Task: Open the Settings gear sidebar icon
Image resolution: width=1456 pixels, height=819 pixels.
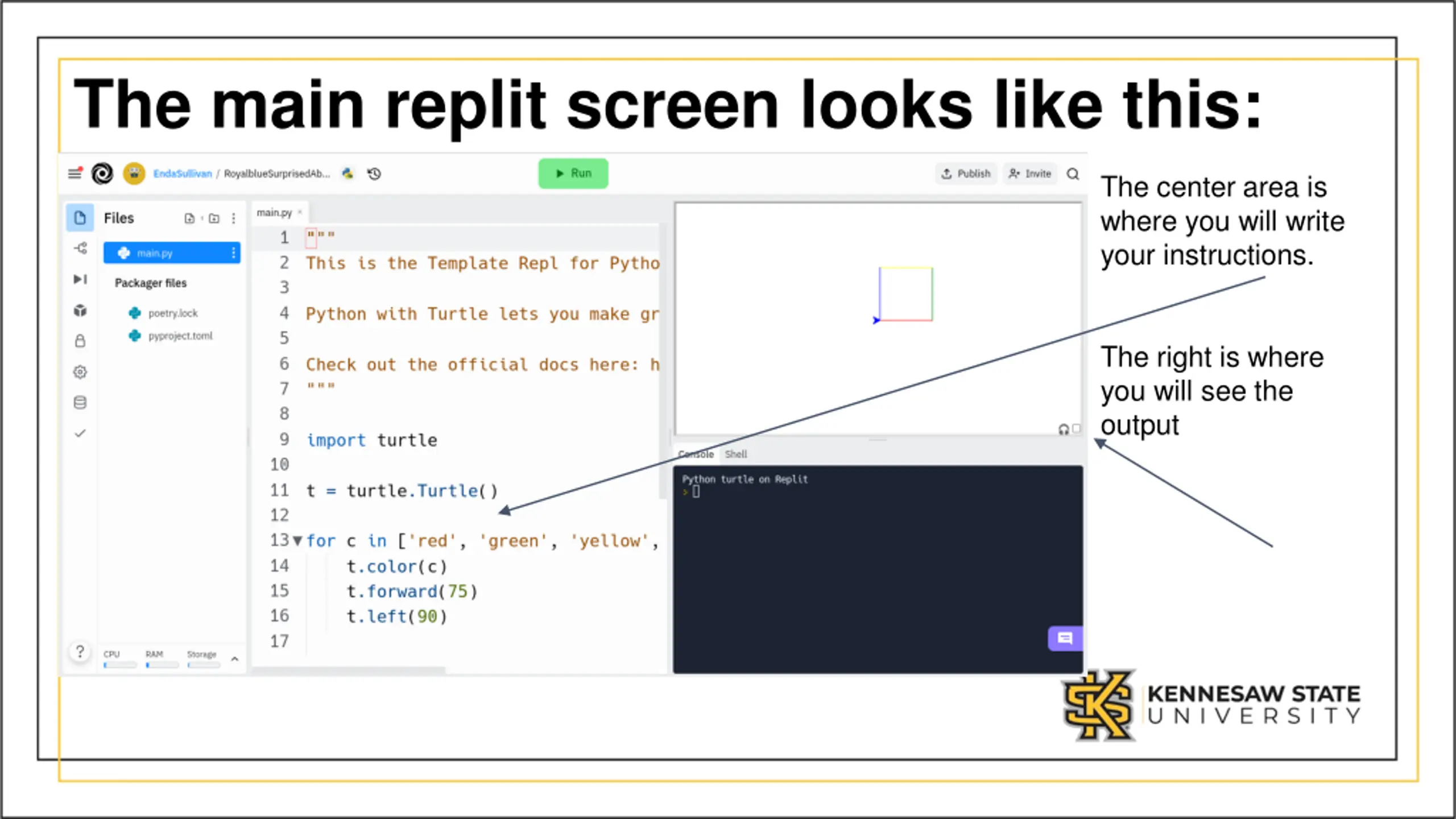Action: [80, 371]
